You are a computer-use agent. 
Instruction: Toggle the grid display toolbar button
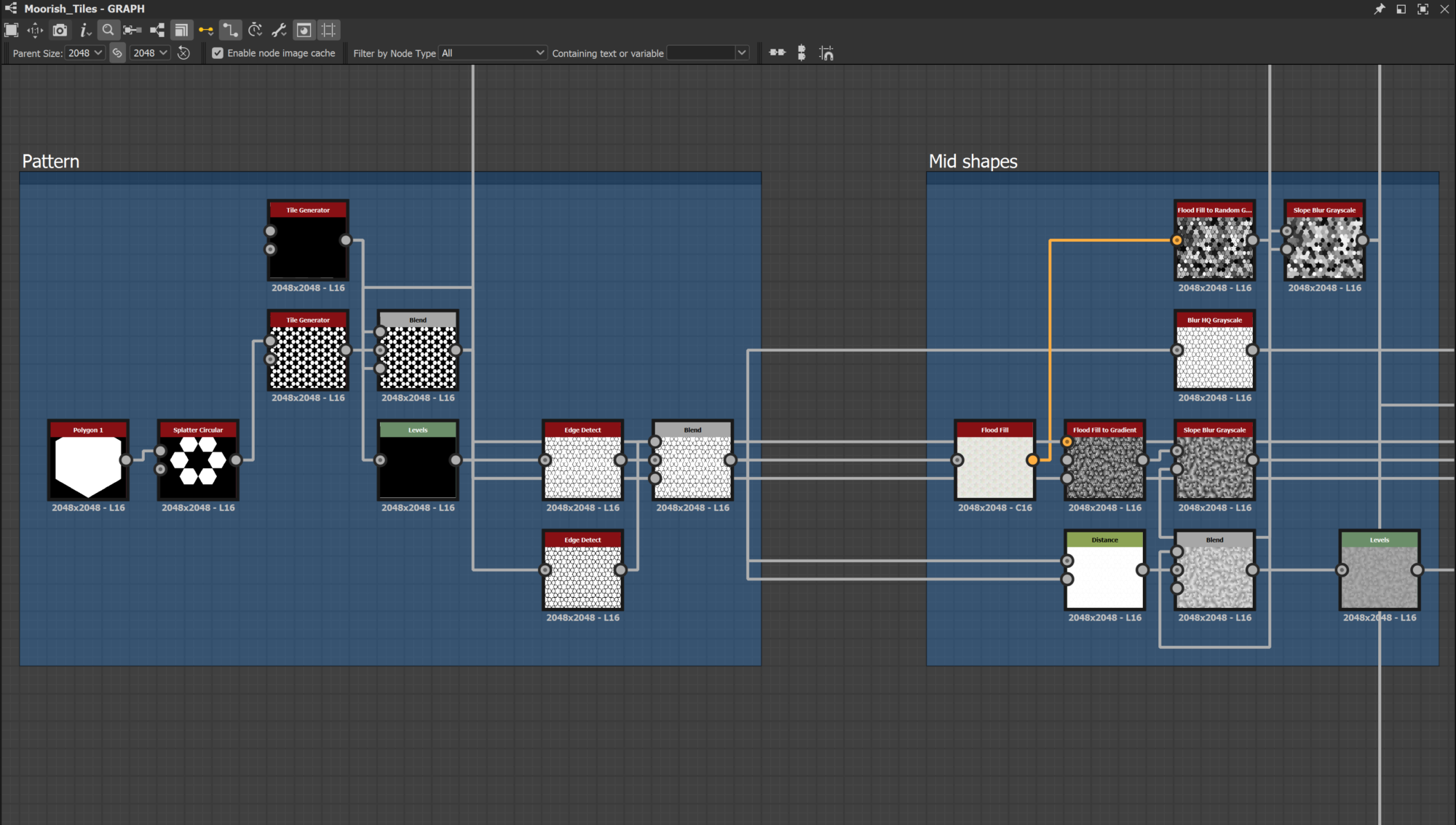point(329,30)
